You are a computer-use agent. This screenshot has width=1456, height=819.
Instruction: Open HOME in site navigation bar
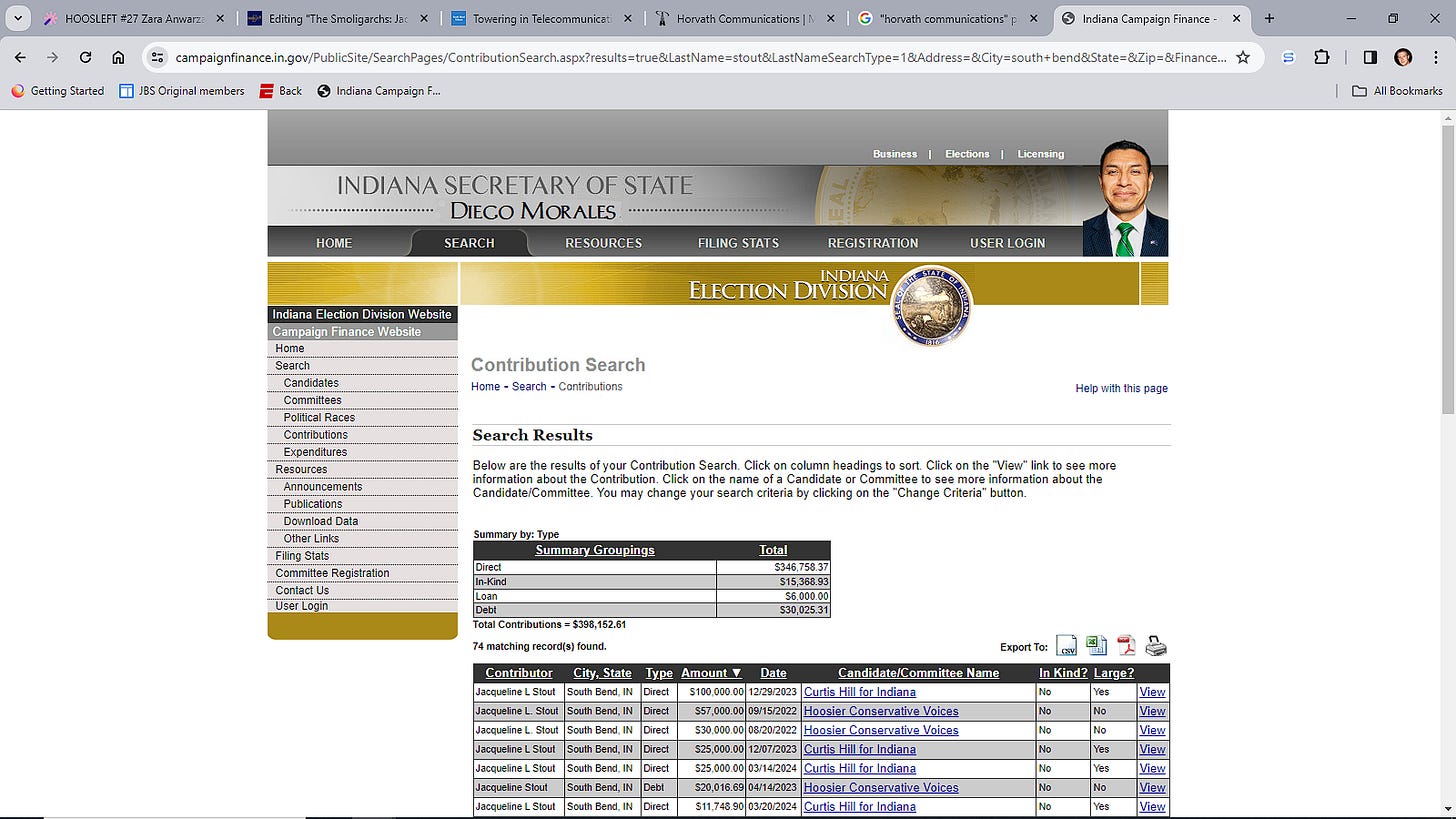pyautogui.click(x=334, y=243)
